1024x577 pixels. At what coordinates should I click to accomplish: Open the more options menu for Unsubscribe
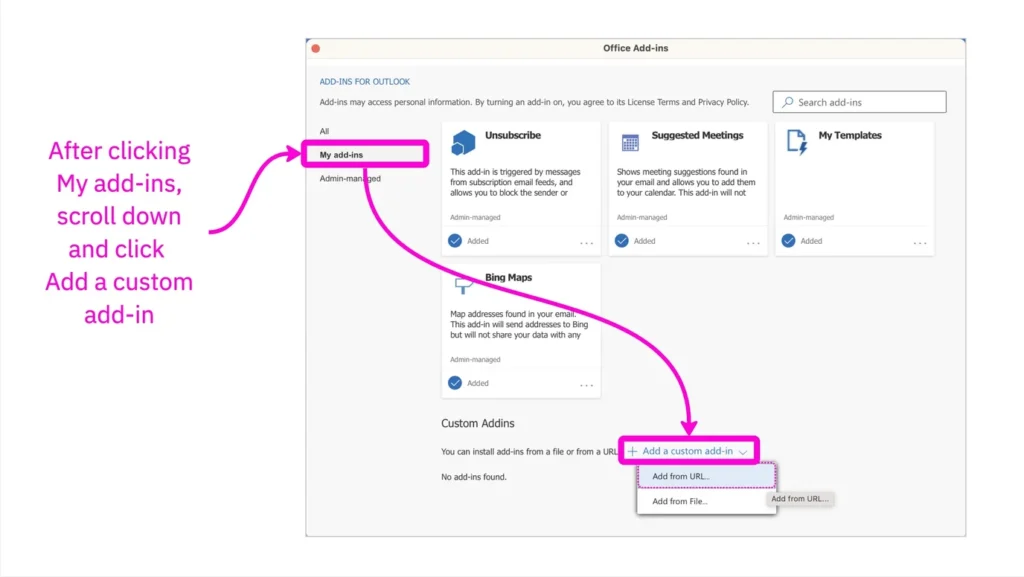coord(586,243)
